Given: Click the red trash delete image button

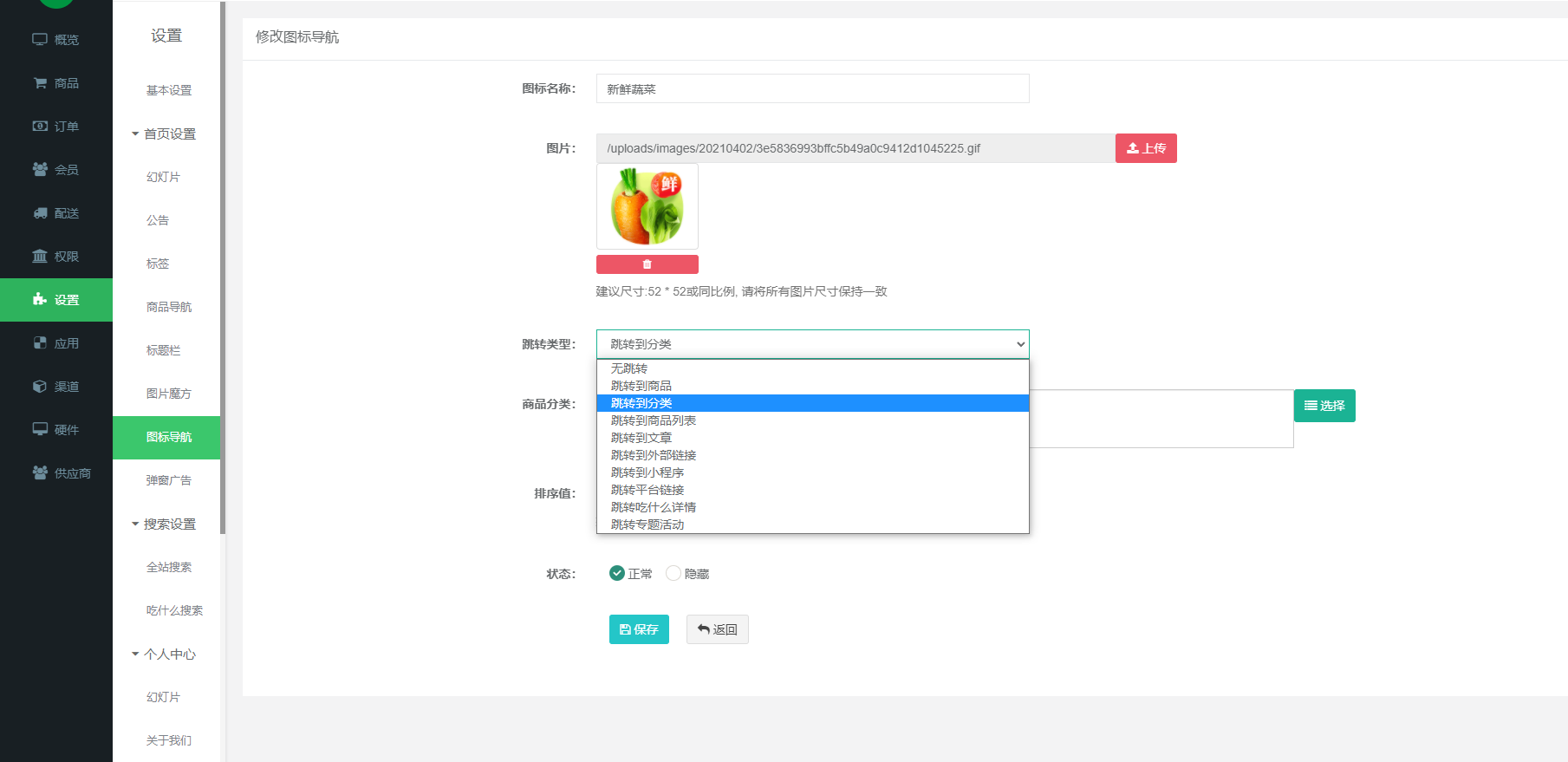Looking at the screenshot, I should pyautogui.click(x=647, y=264).
